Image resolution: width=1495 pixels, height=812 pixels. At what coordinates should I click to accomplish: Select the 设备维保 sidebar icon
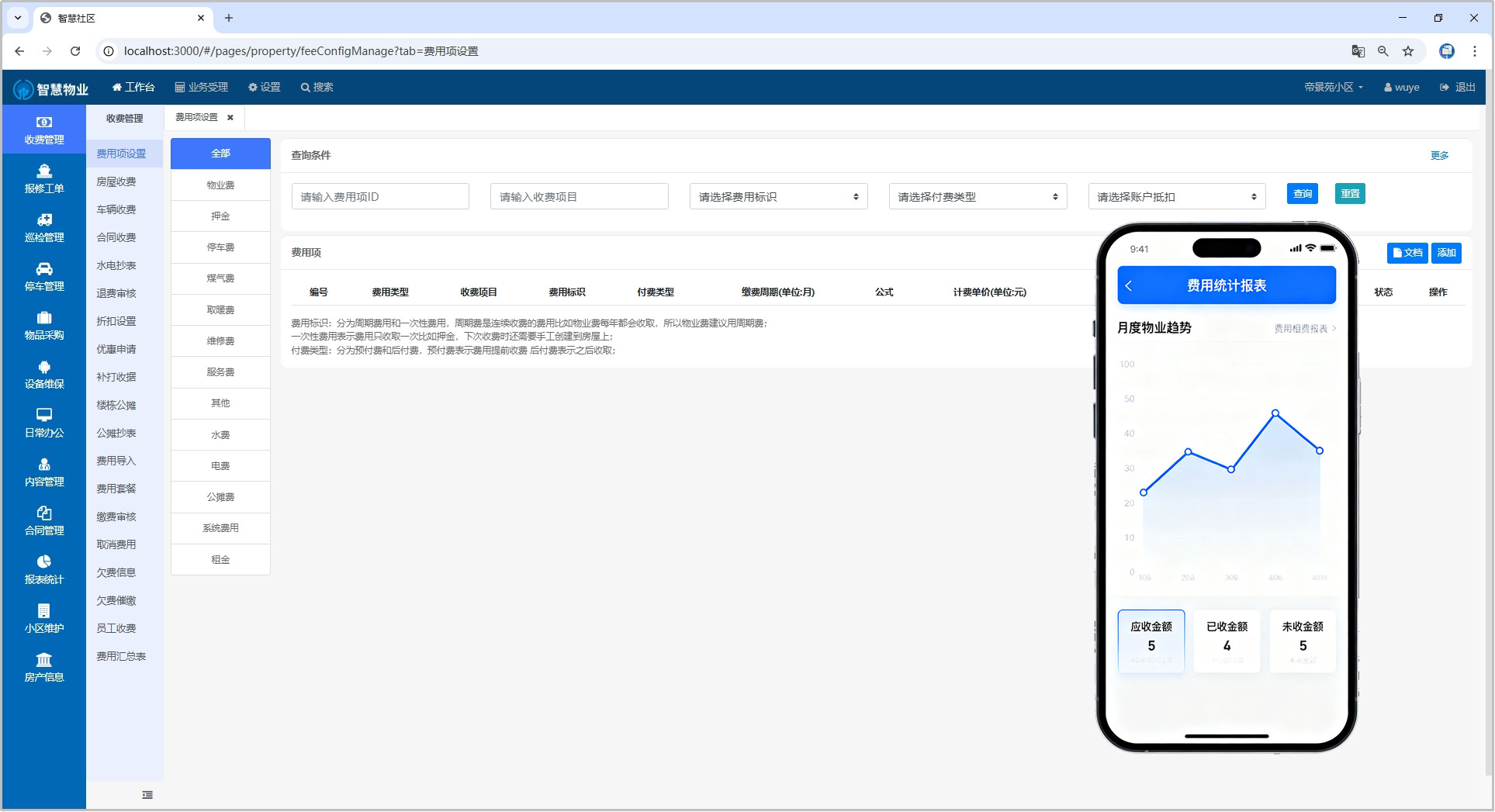click(44, 368)
